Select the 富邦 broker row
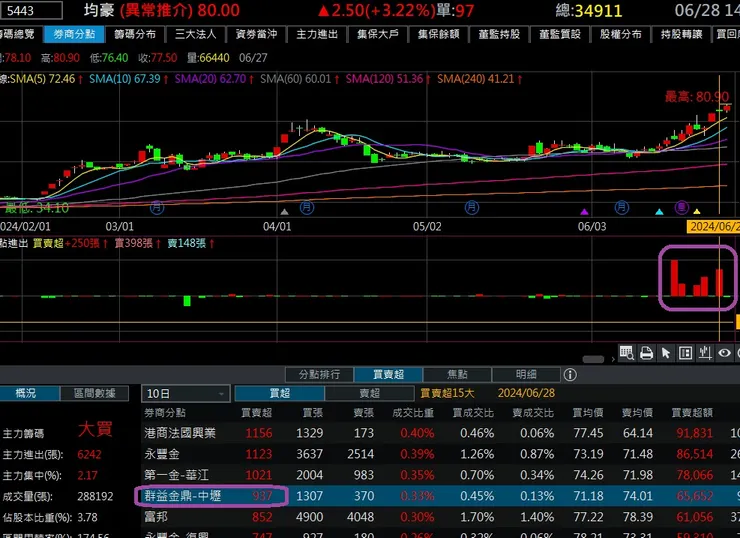 click(440, 517)
